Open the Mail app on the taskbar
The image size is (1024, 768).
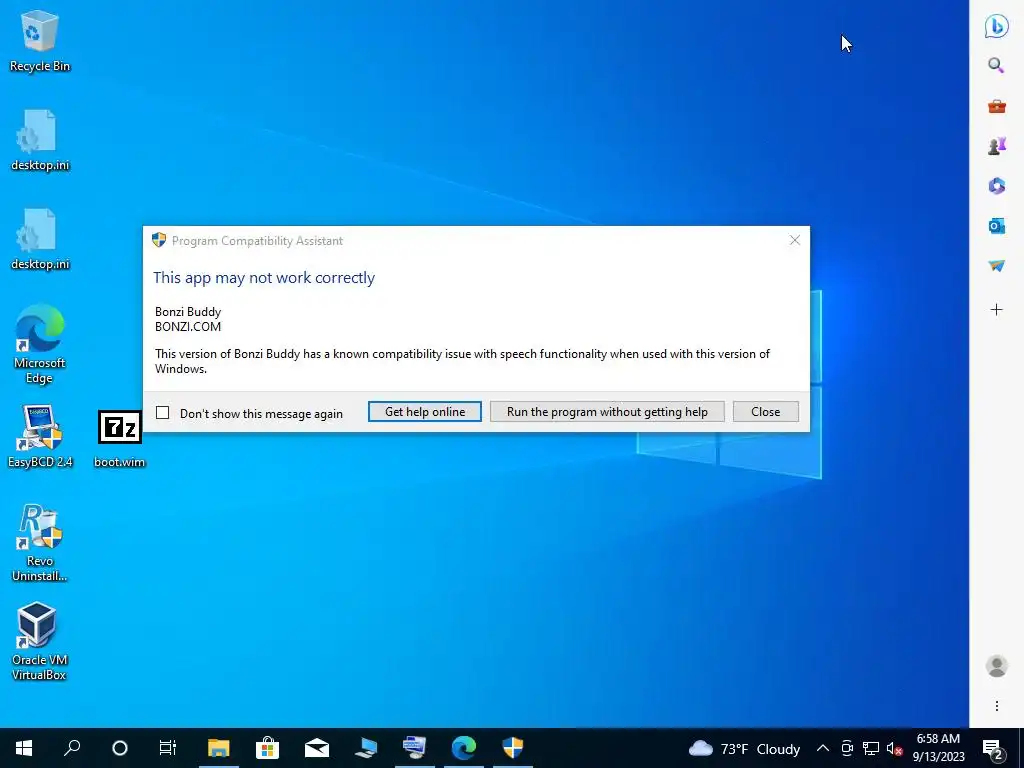pyautogui.click(x=317, y=748)
